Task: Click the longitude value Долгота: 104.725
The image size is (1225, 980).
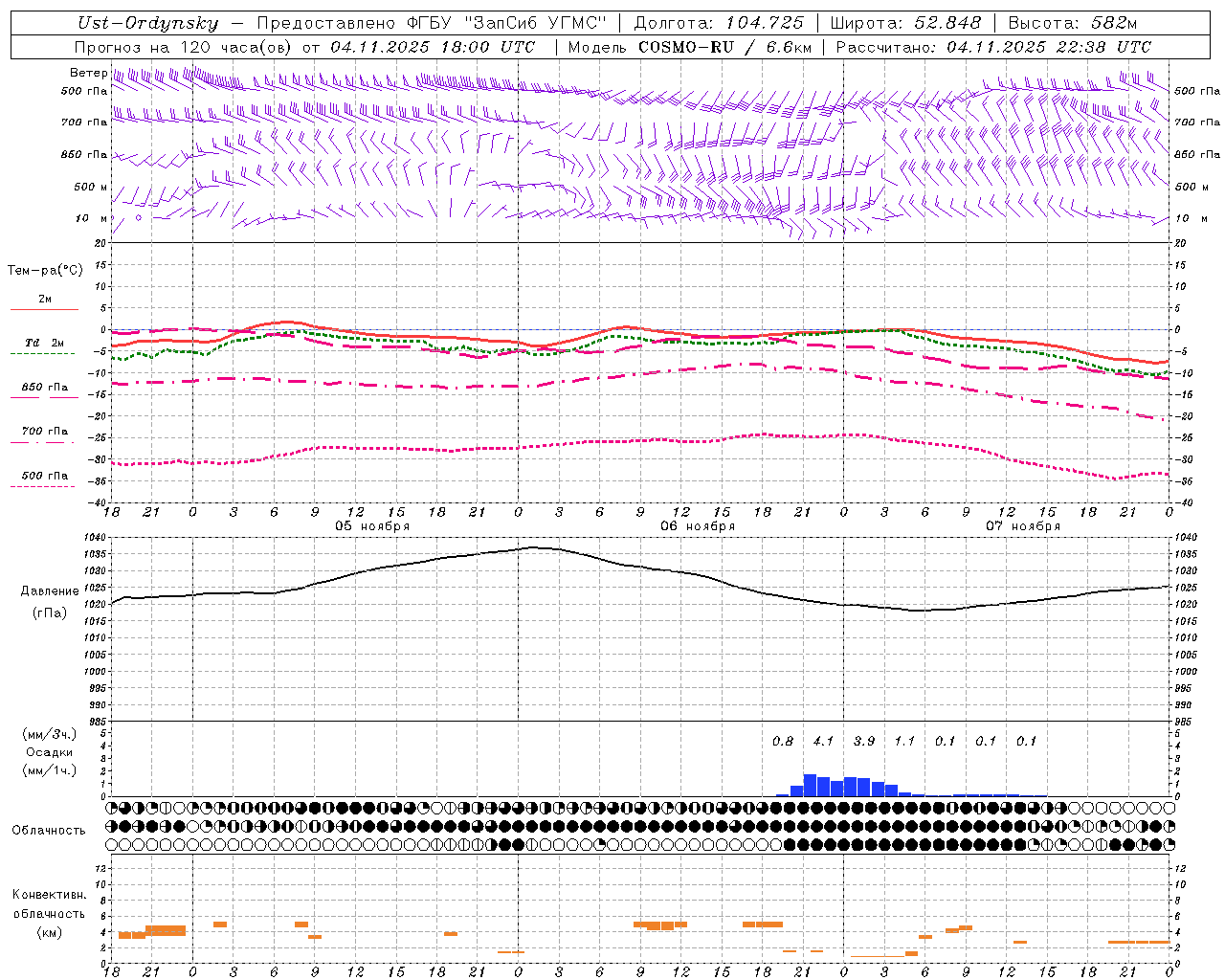Action: (x=719, y=23)
